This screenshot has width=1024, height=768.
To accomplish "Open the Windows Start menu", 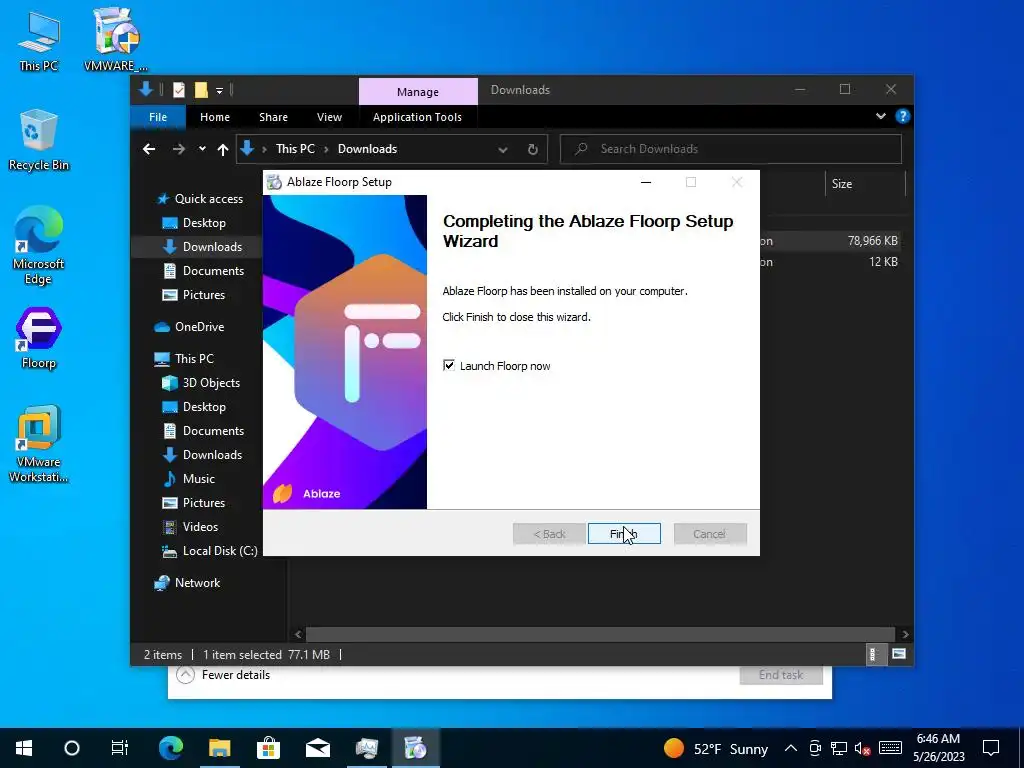I will tap(24, 748).
